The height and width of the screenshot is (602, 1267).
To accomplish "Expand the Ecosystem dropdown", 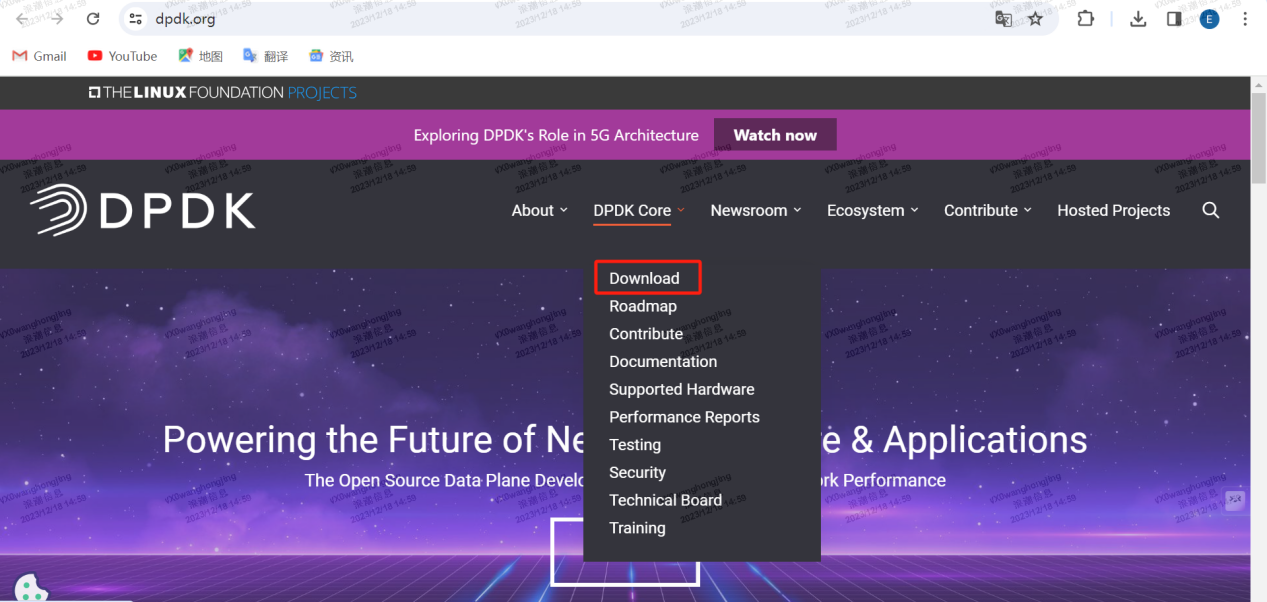I will point(866,210).
